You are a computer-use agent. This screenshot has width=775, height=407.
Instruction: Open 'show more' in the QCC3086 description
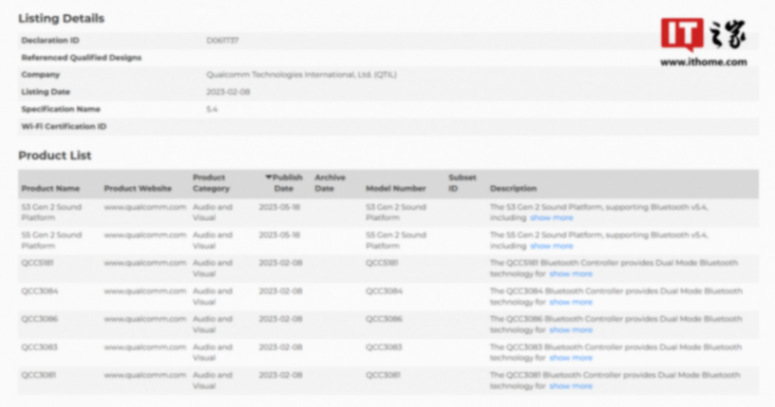(571, 330)
